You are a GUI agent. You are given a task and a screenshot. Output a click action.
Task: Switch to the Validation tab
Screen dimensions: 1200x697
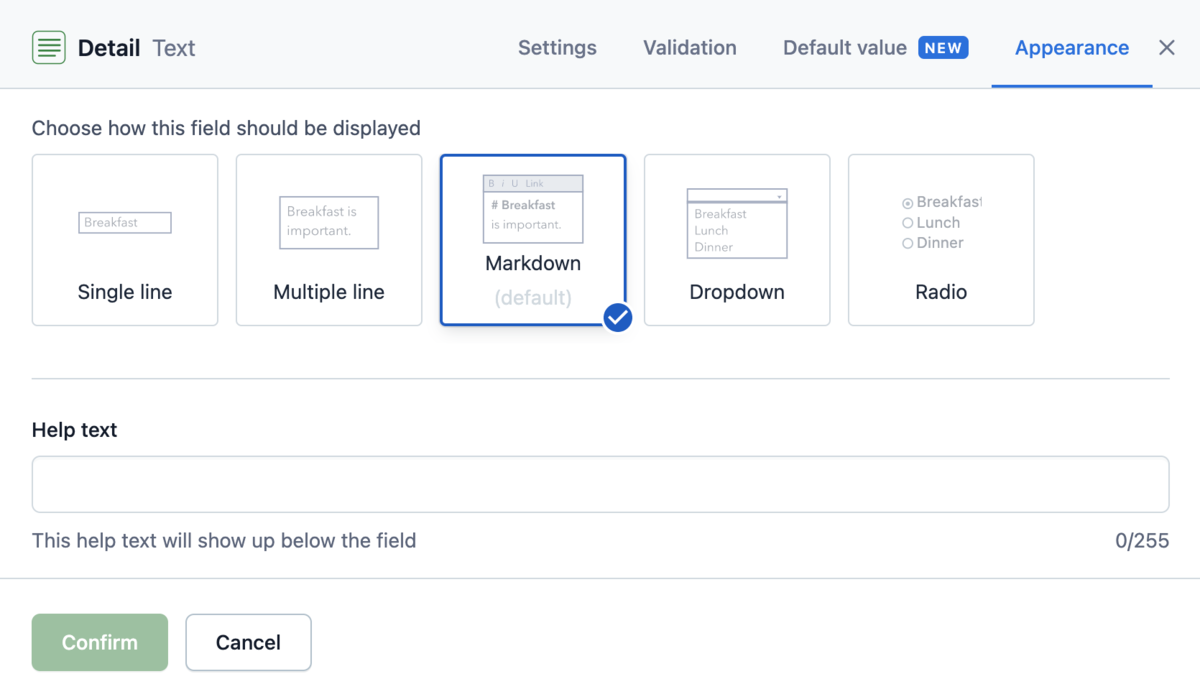pyautogui.click(x=690, y=48)
